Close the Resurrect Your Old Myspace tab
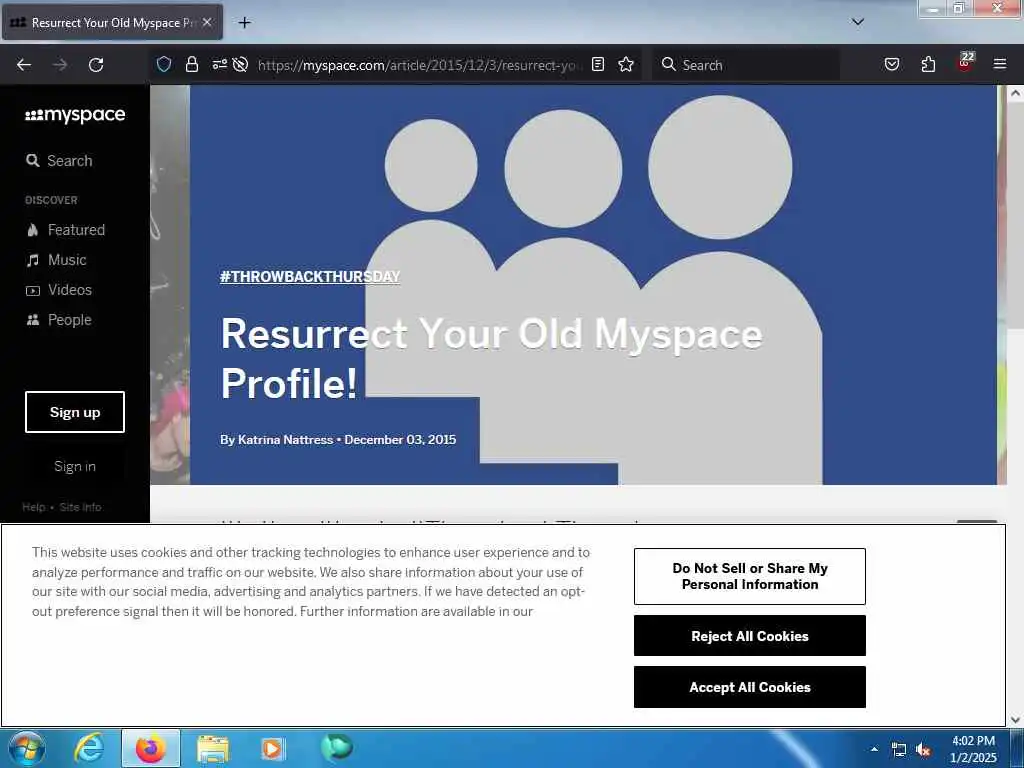1024x768 pixels. click(206, 22)
